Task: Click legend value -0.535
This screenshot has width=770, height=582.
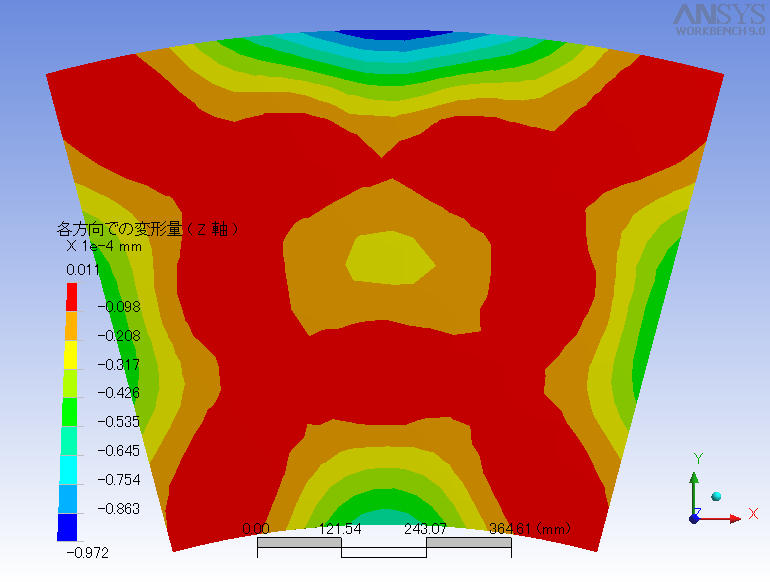Action: (119, 422)
